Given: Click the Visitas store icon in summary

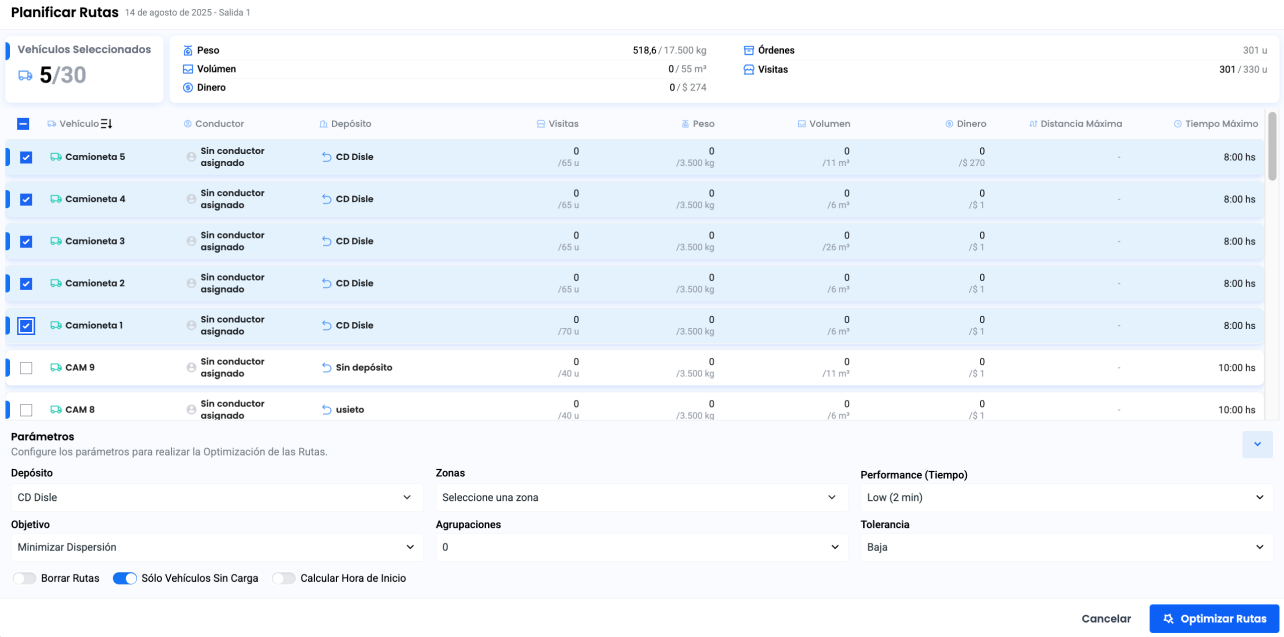Looking at the screenshot, I should pyautogui.click(x=749, y=70).
